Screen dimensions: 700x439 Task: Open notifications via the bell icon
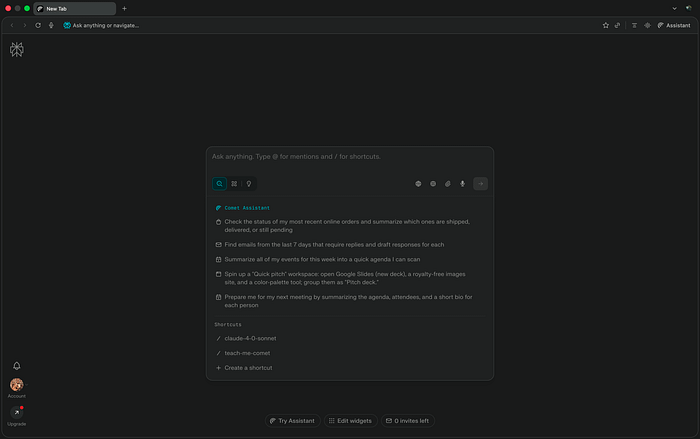click(x=16, y=366)
